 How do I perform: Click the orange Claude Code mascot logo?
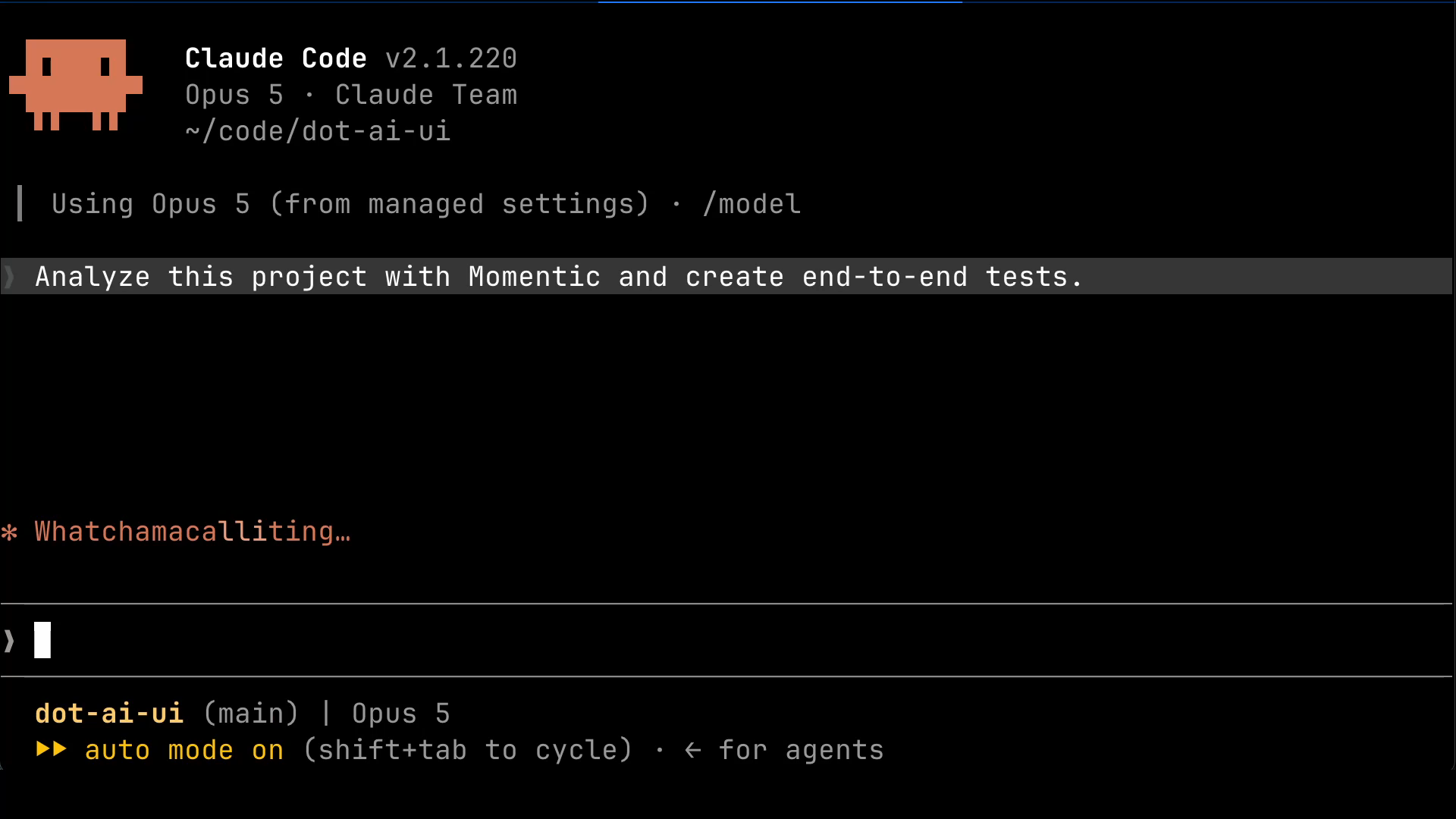(x=76, y=85)
